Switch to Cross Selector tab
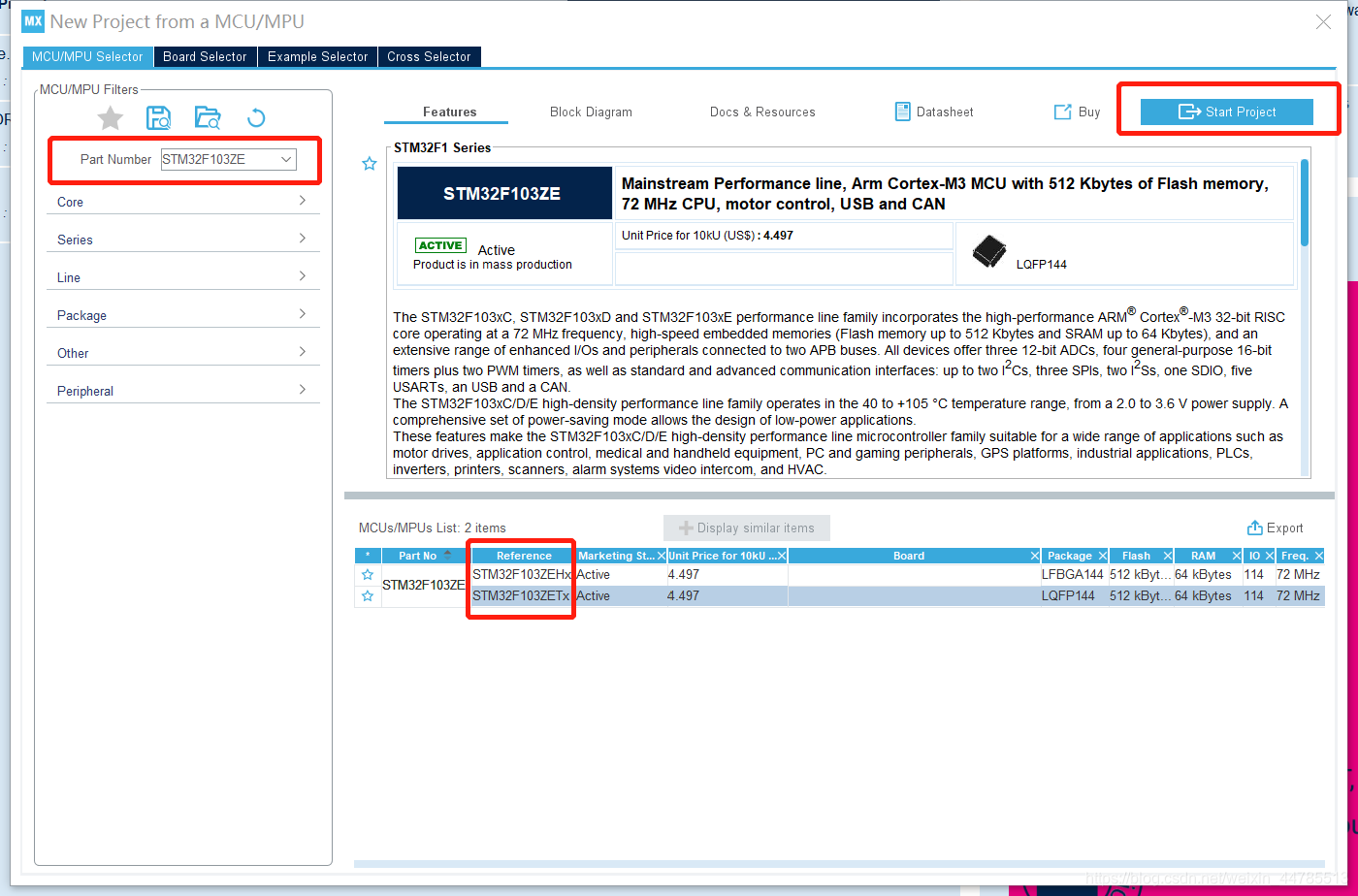The width and height of the screenshot is (1358, 896). pyautogui.click(x=429, y=56)
